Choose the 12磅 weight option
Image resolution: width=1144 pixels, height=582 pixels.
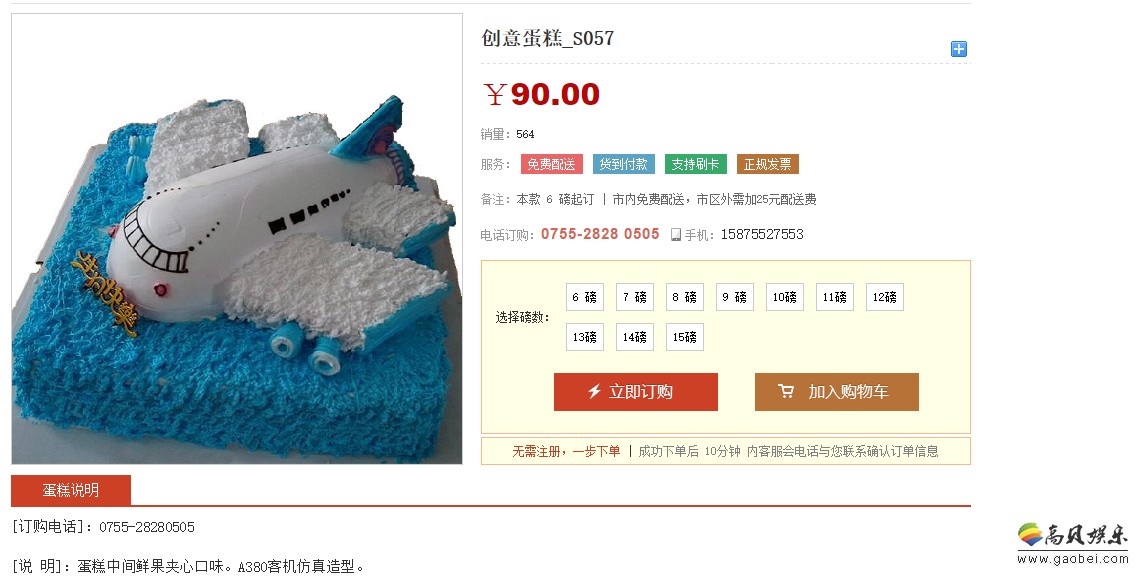tap(884, 297)
